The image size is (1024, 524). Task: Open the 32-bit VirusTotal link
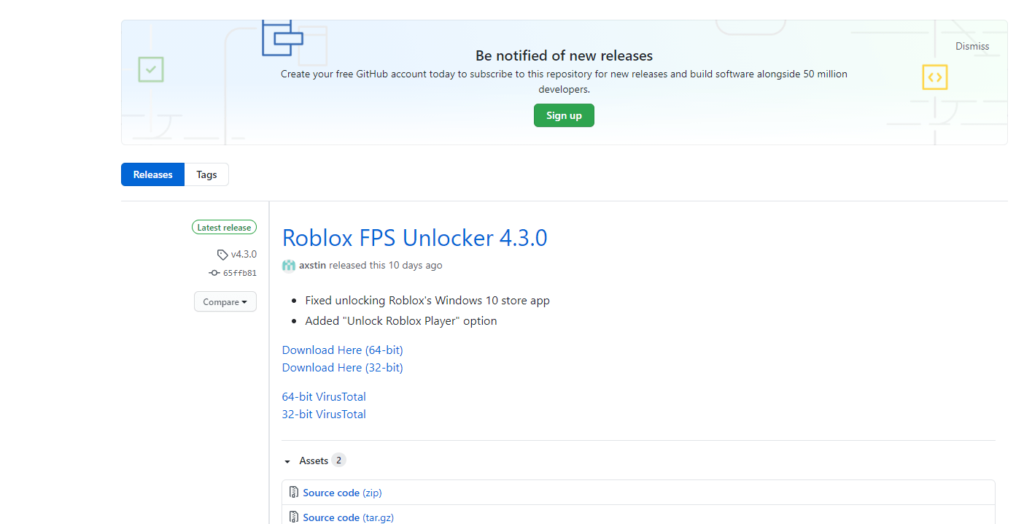(x=324, y=414)
